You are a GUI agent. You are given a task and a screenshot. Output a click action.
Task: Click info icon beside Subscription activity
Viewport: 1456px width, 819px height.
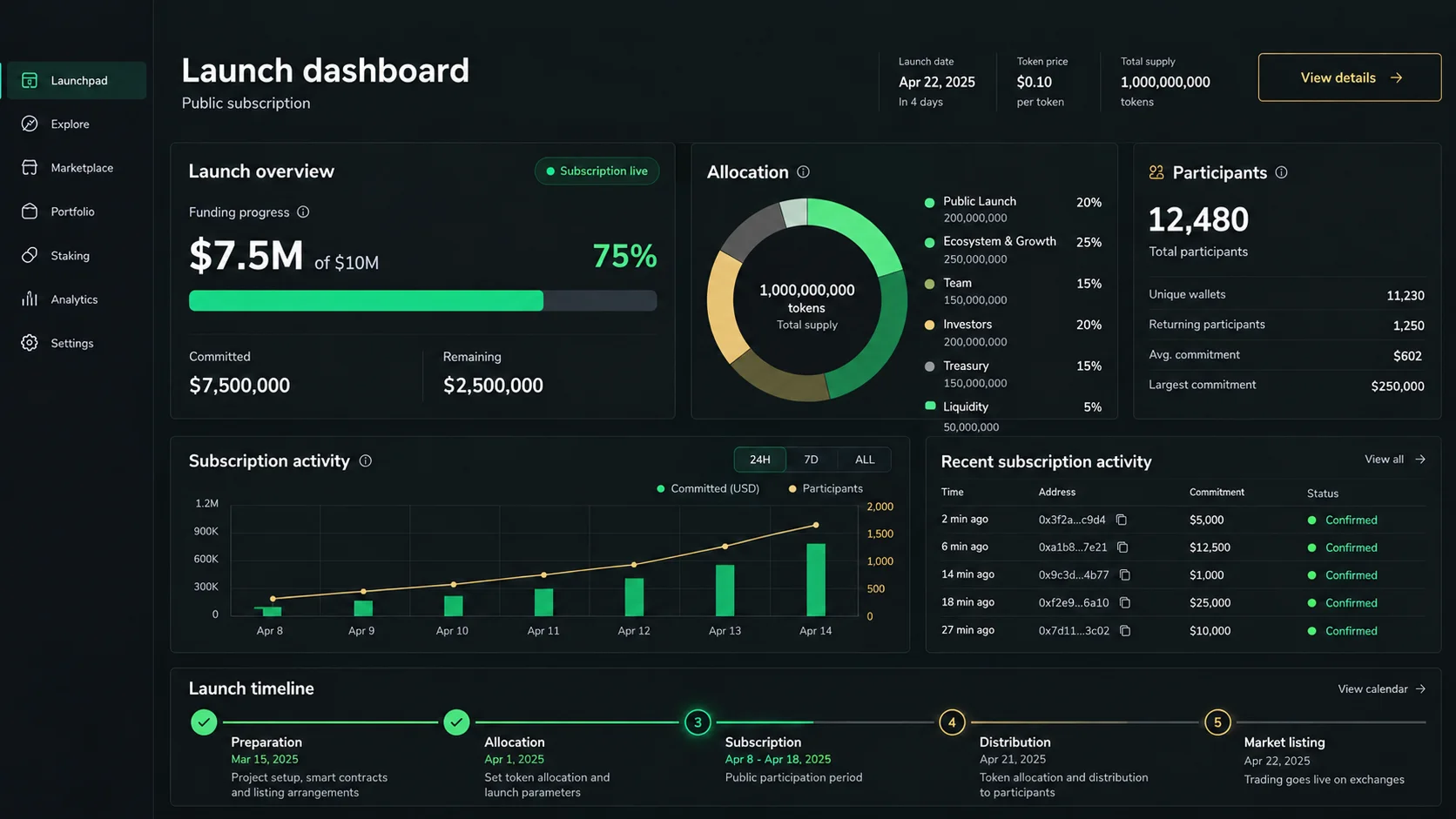click(x=366, y=460)
